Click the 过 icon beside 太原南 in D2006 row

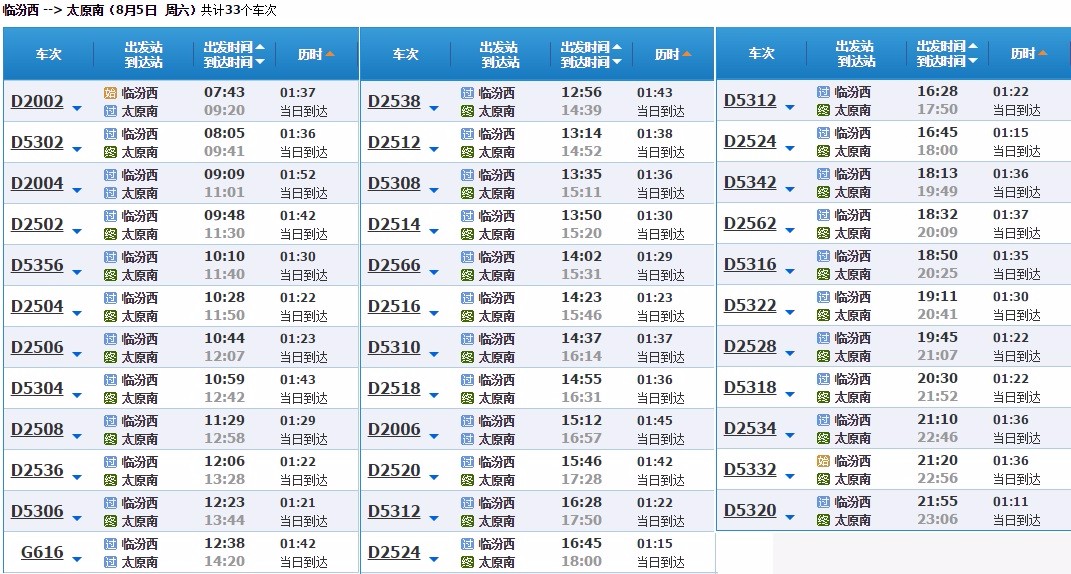(467, 439)
